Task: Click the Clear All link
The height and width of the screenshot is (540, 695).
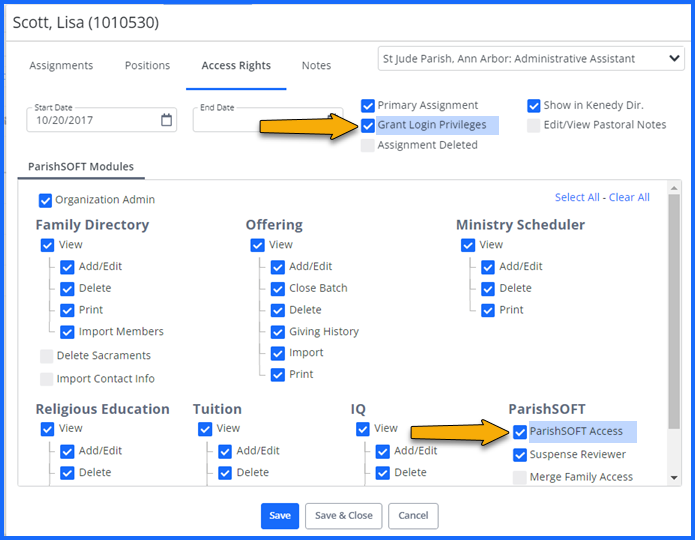Action: tap(629, 197)
